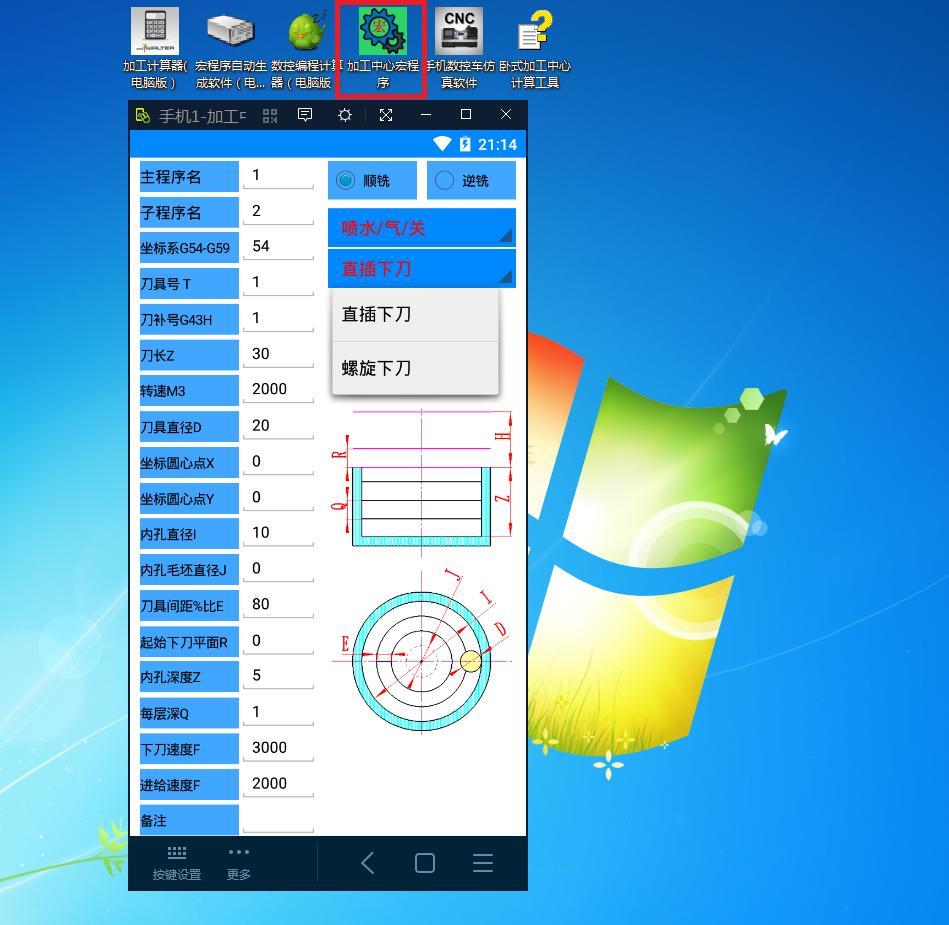
Task: Click the 坐标圆心点Y value field
Action: click(x=278, y=498)
